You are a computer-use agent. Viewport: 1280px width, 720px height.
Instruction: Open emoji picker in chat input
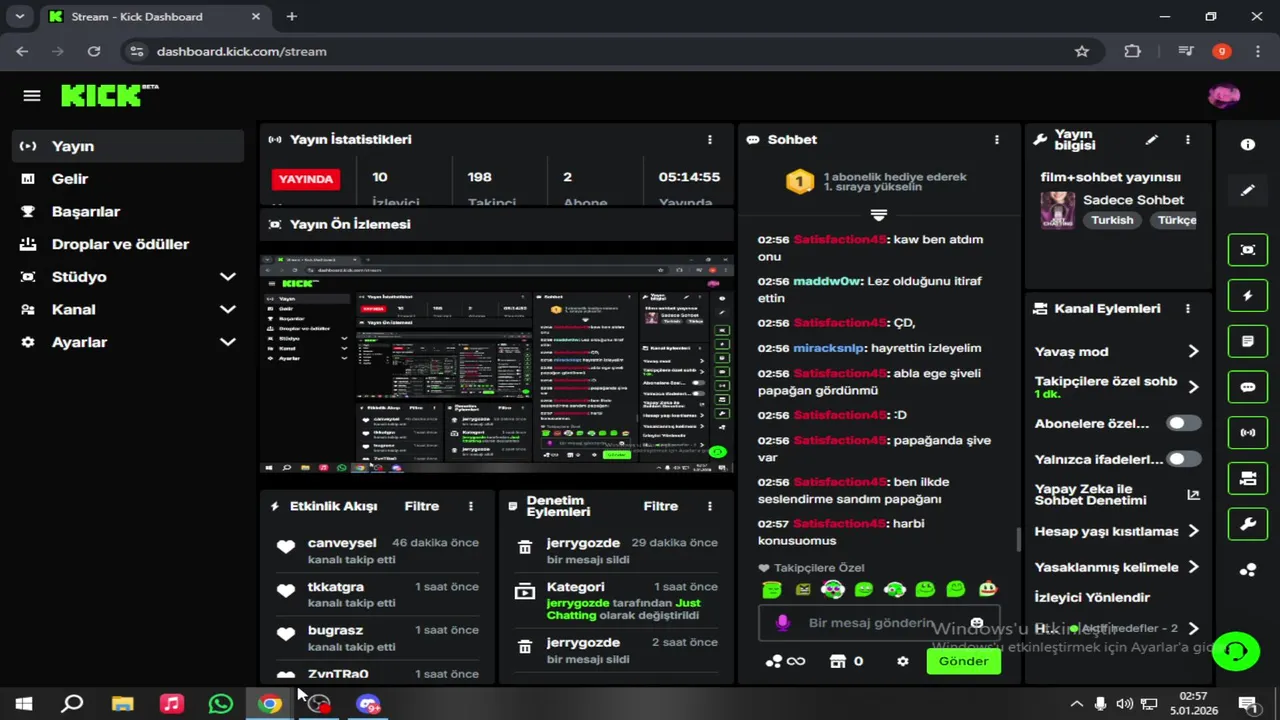977,623
